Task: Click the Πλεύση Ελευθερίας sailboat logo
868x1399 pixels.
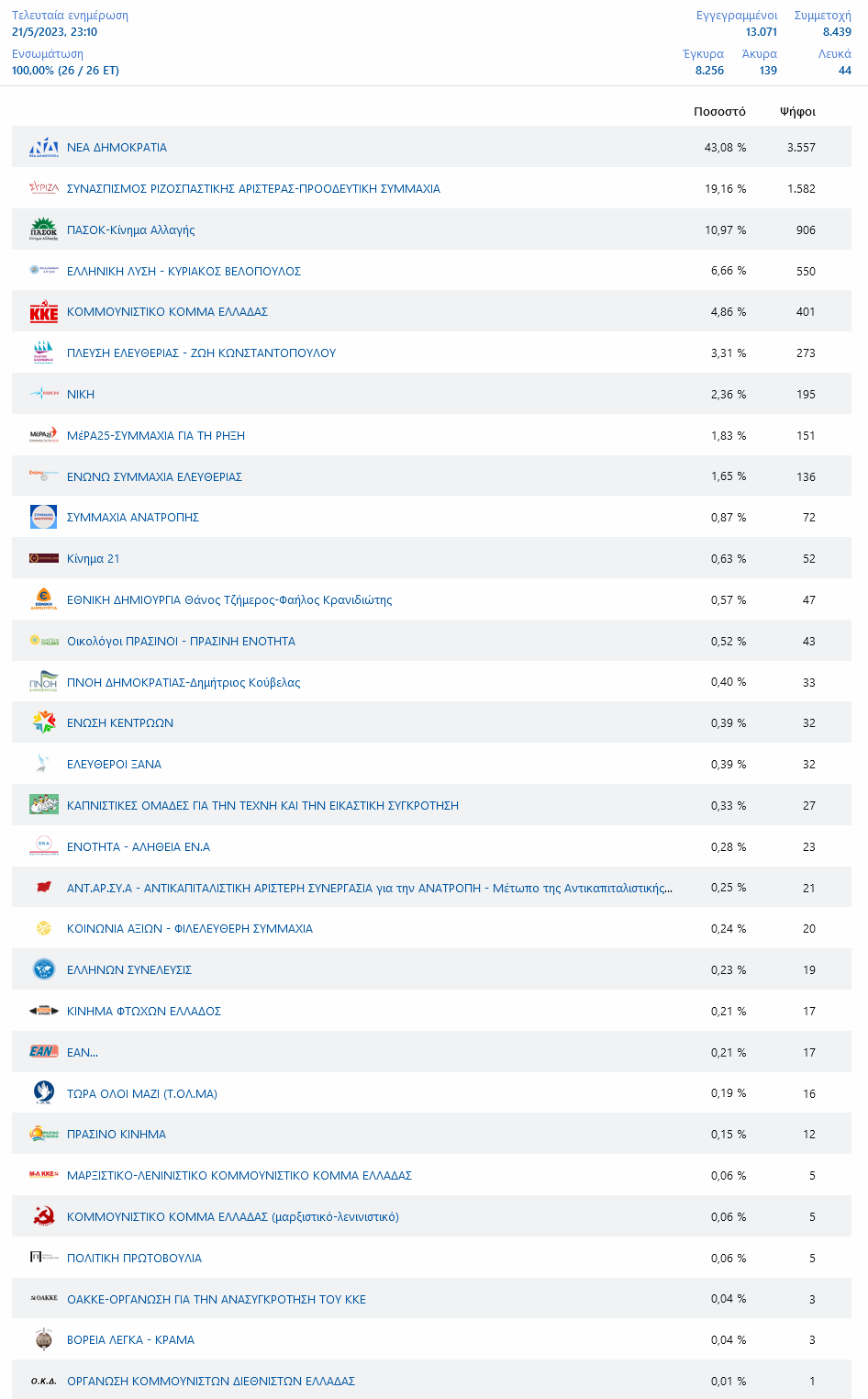Action: pyautogui.click(x=44, y=353)
